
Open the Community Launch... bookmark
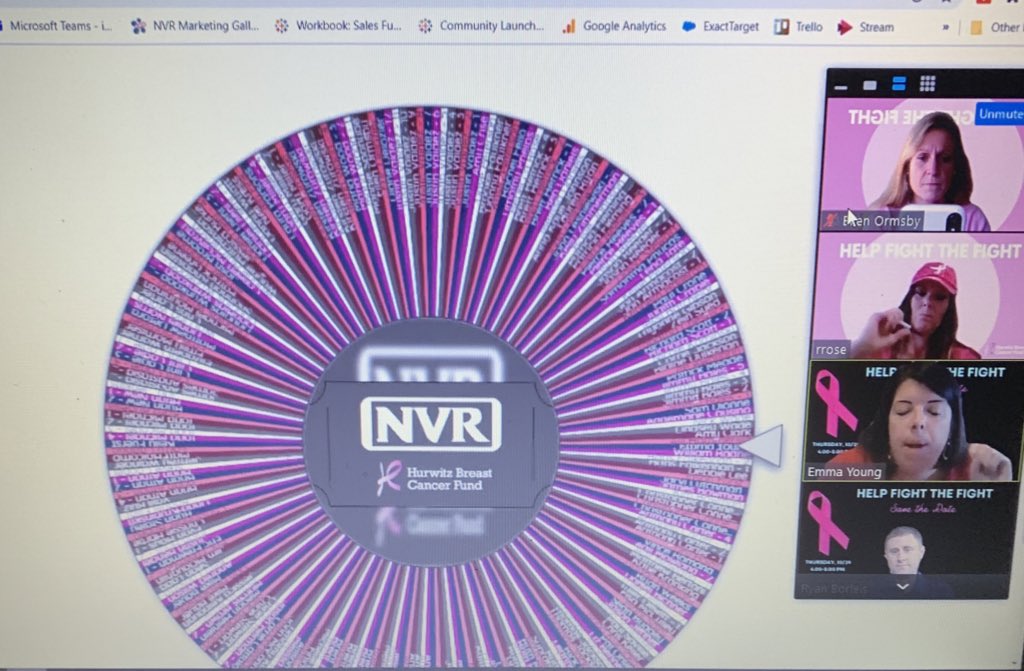pos(481,26)
